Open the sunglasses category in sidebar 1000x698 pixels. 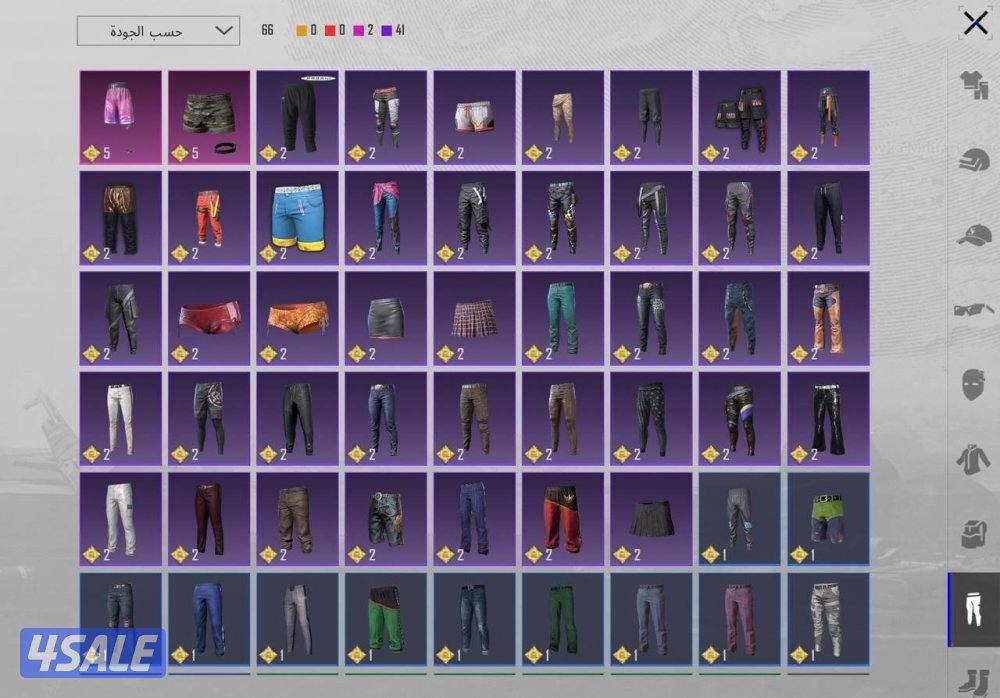pyautogui.click(x=974, y=309)
